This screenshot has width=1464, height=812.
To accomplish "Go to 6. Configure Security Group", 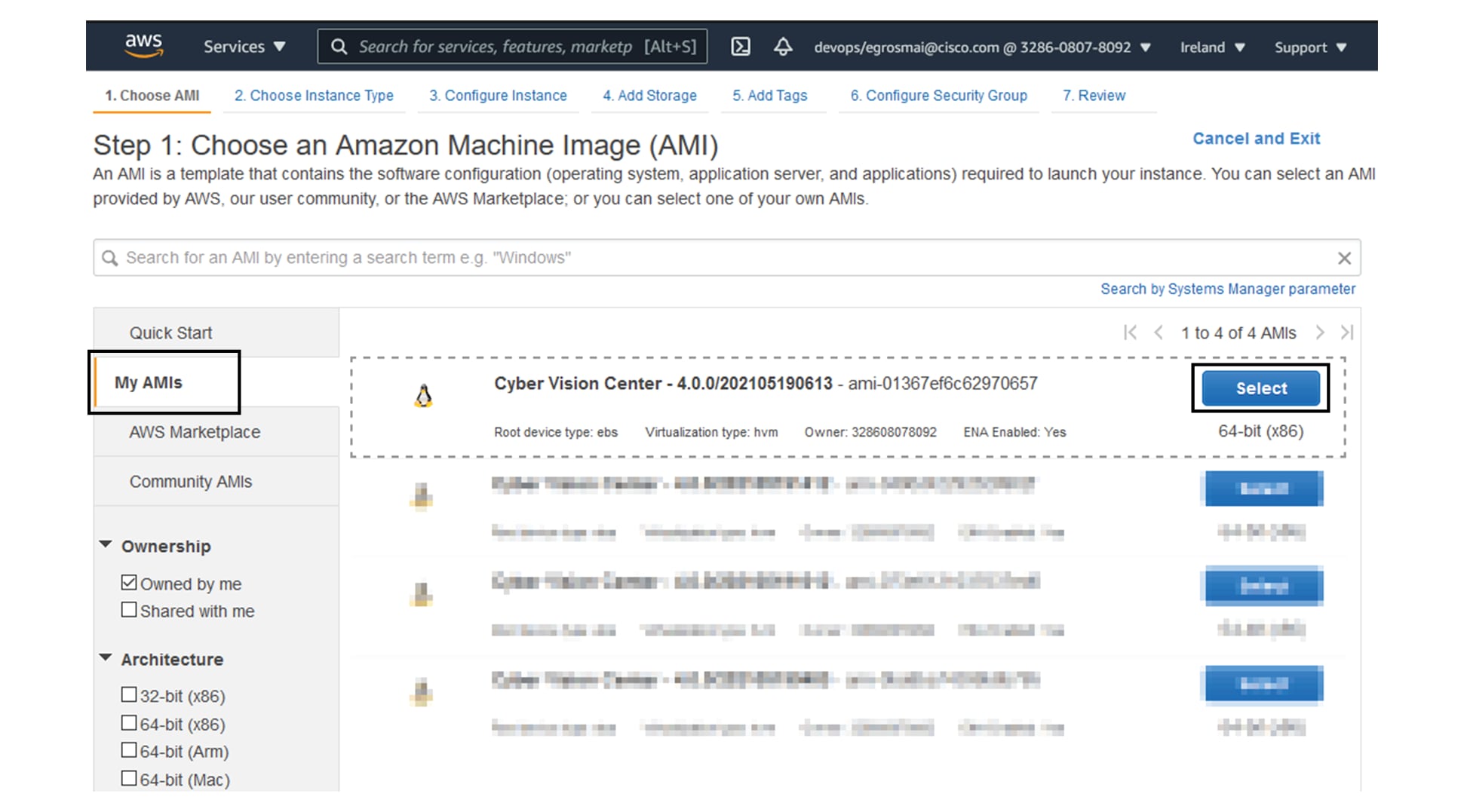I will [938, 96].
